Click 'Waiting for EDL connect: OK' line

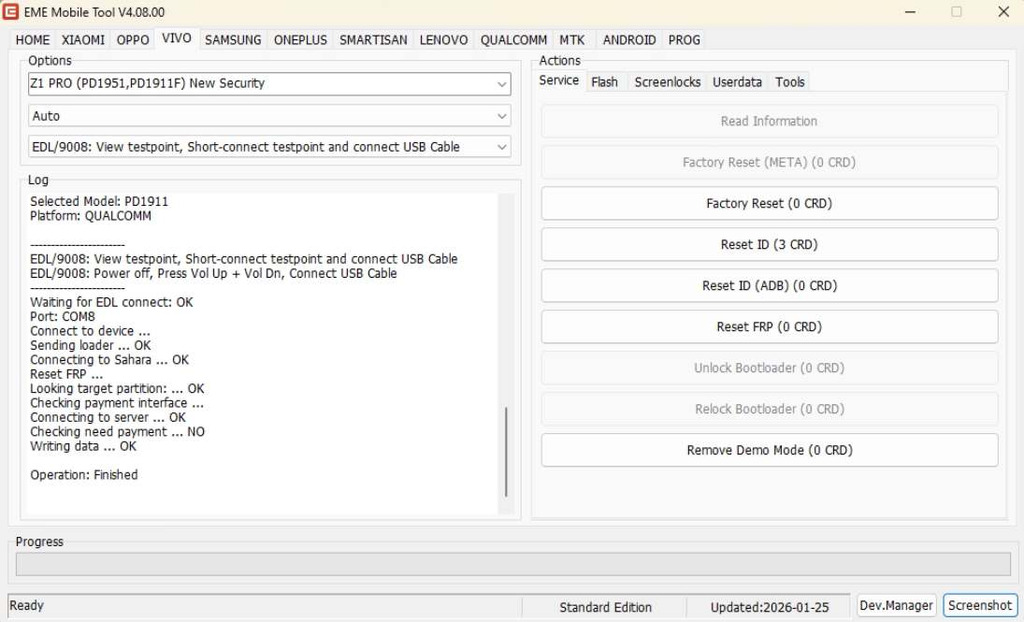click(x=112, y=302)
